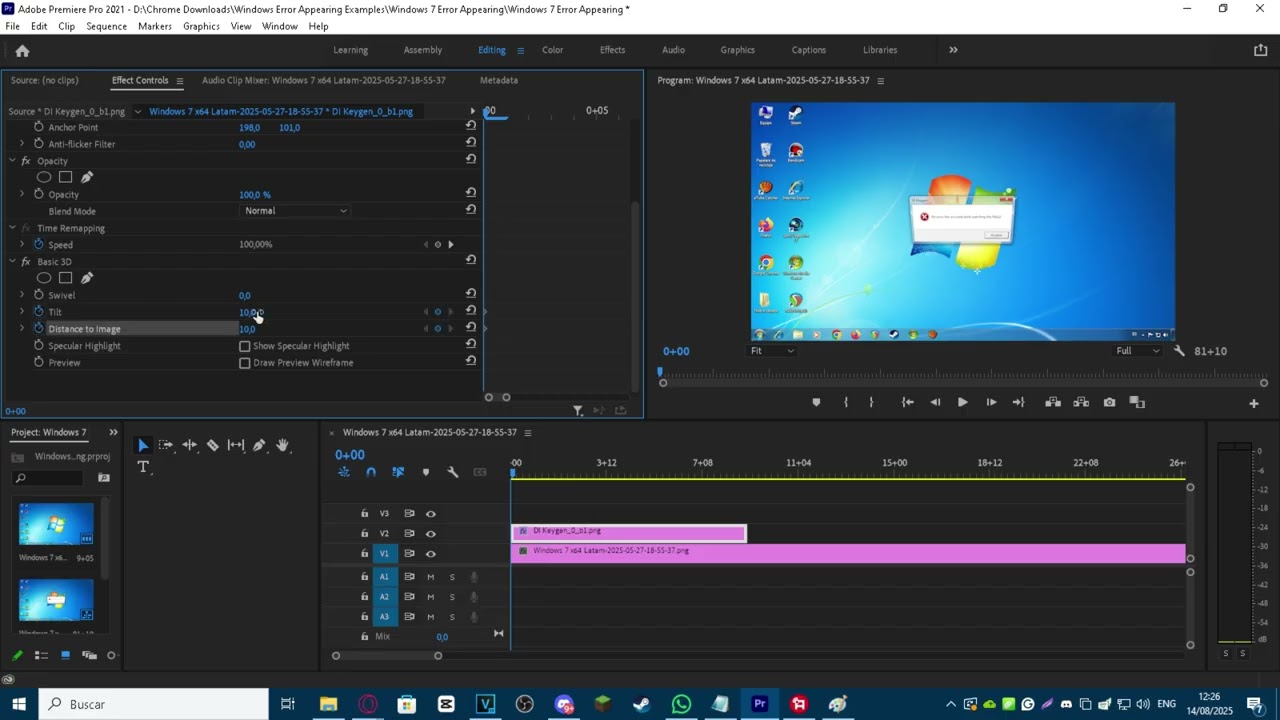Expand the Swivel property

click(22, 295)
